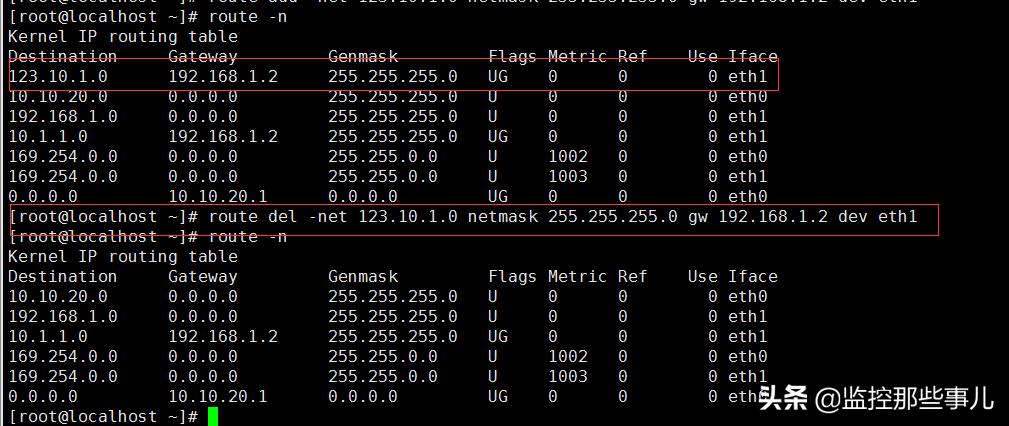1009x426 pixels.
Task: Click 'route -n' typed right after the route del command
Action: [248, 237]
